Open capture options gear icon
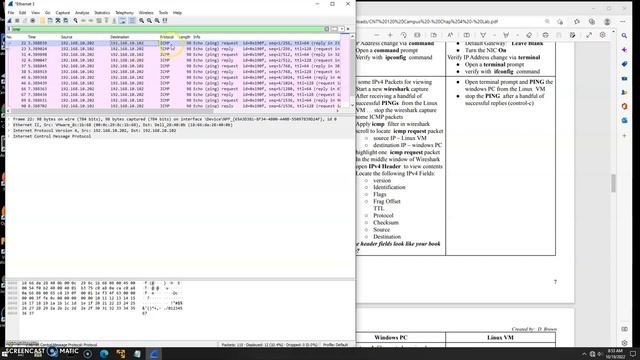The image size is (640, 360). tap(33, 20)
